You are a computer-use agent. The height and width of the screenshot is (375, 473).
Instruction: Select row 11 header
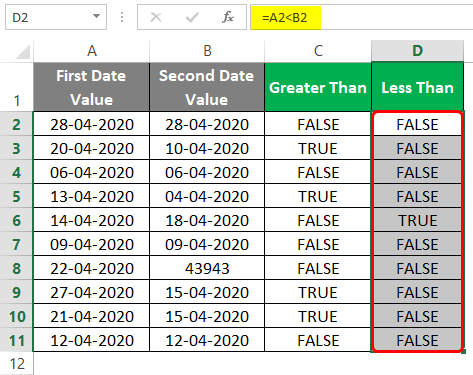pos(17,340)
